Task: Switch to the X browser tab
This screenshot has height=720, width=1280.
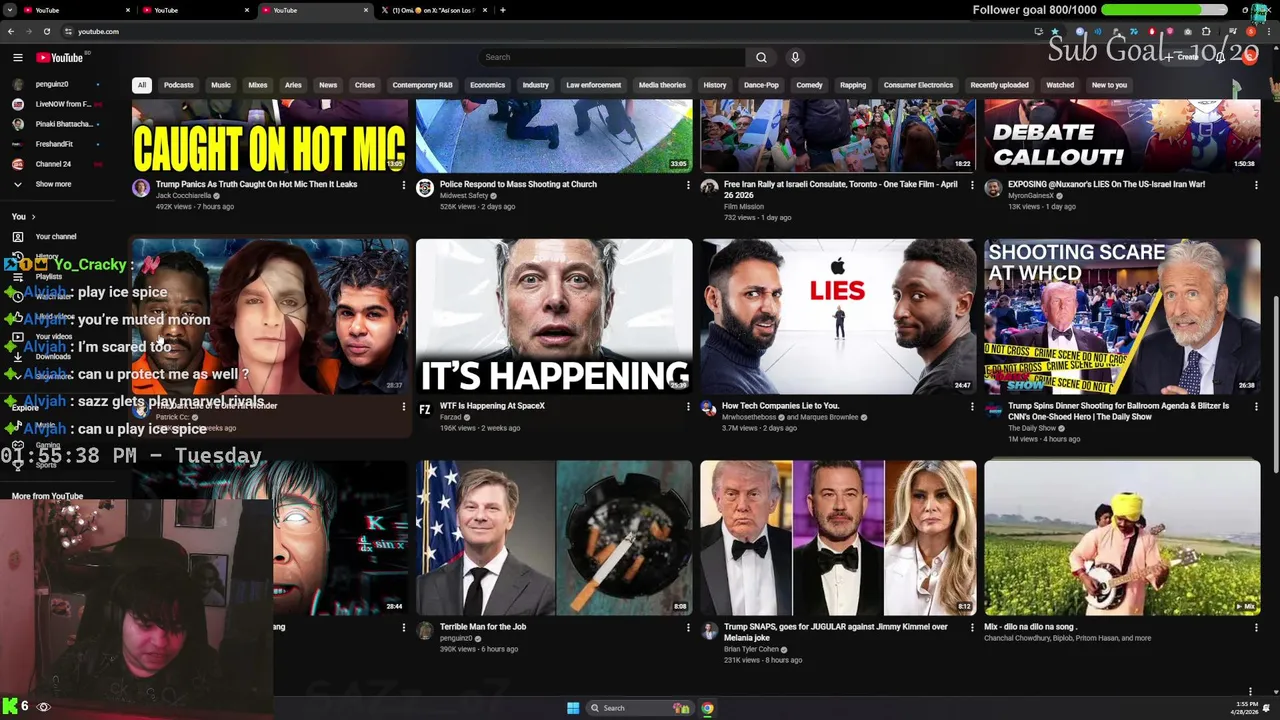Action: click(x=435, y=10)
